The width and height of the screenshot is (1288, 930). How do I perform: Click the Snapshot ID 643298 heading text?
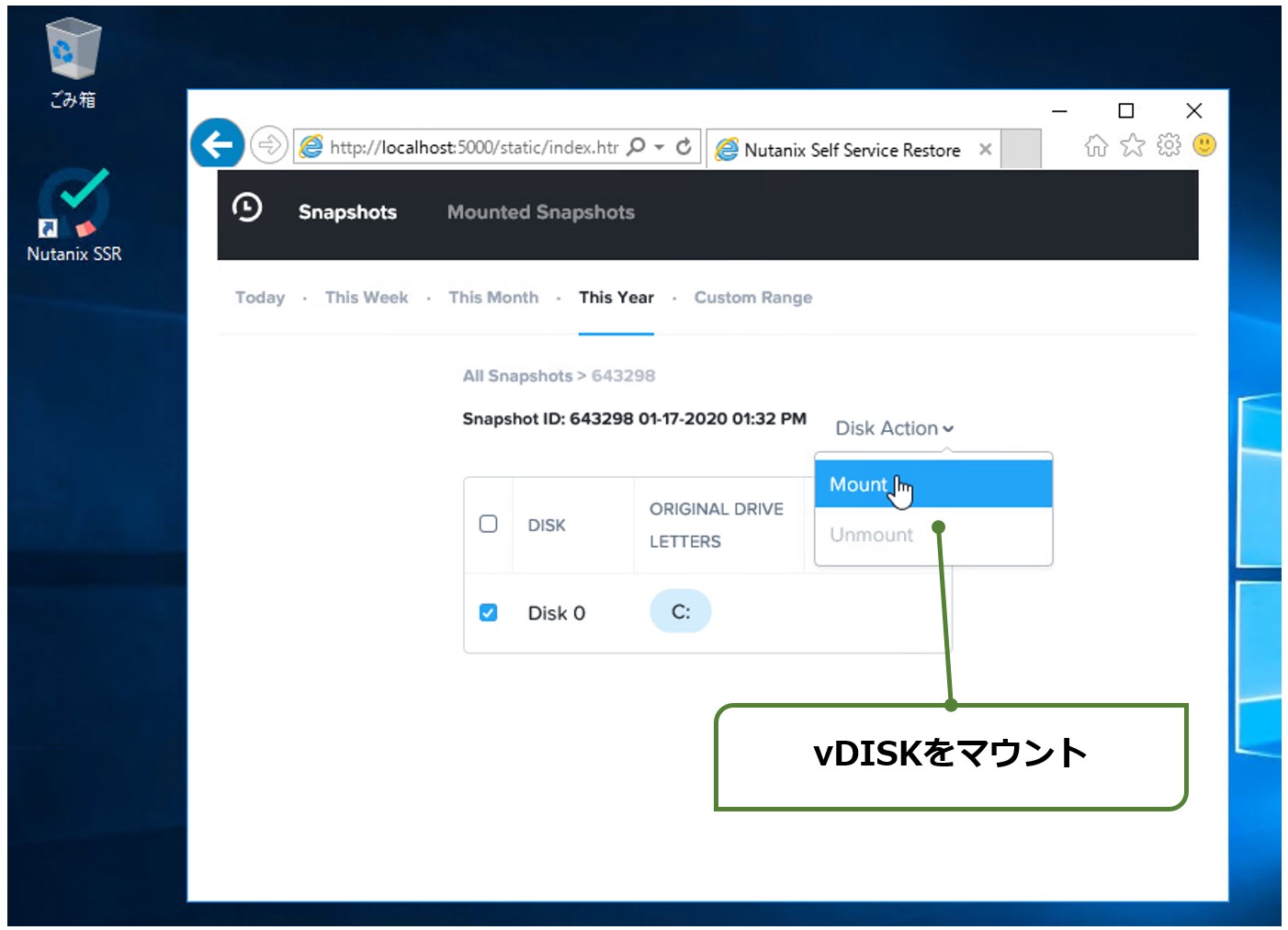[x=634, y=419]
